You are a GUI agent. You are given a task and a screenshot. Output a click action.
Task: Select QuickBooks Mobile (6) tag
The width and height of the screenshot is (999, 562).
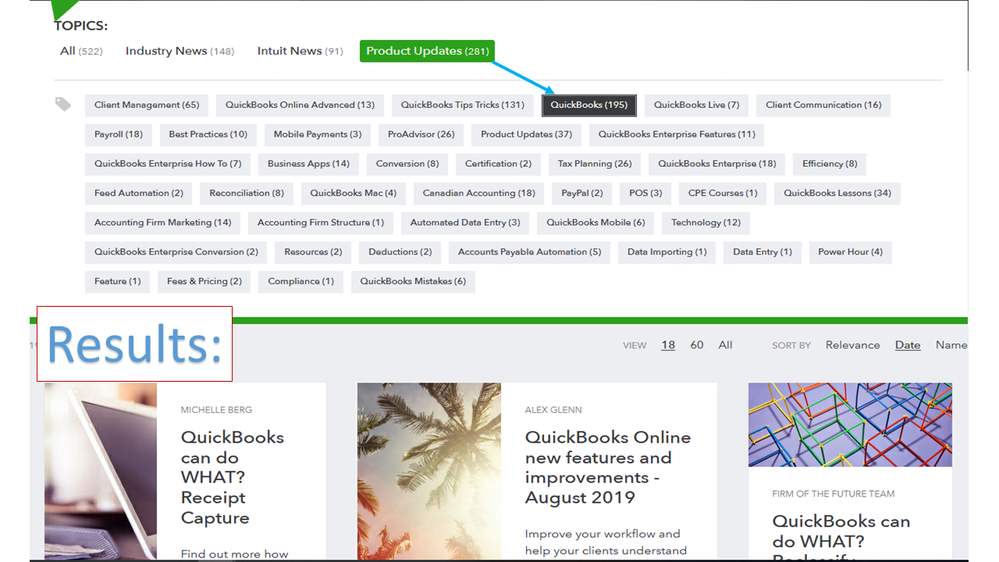596,222
